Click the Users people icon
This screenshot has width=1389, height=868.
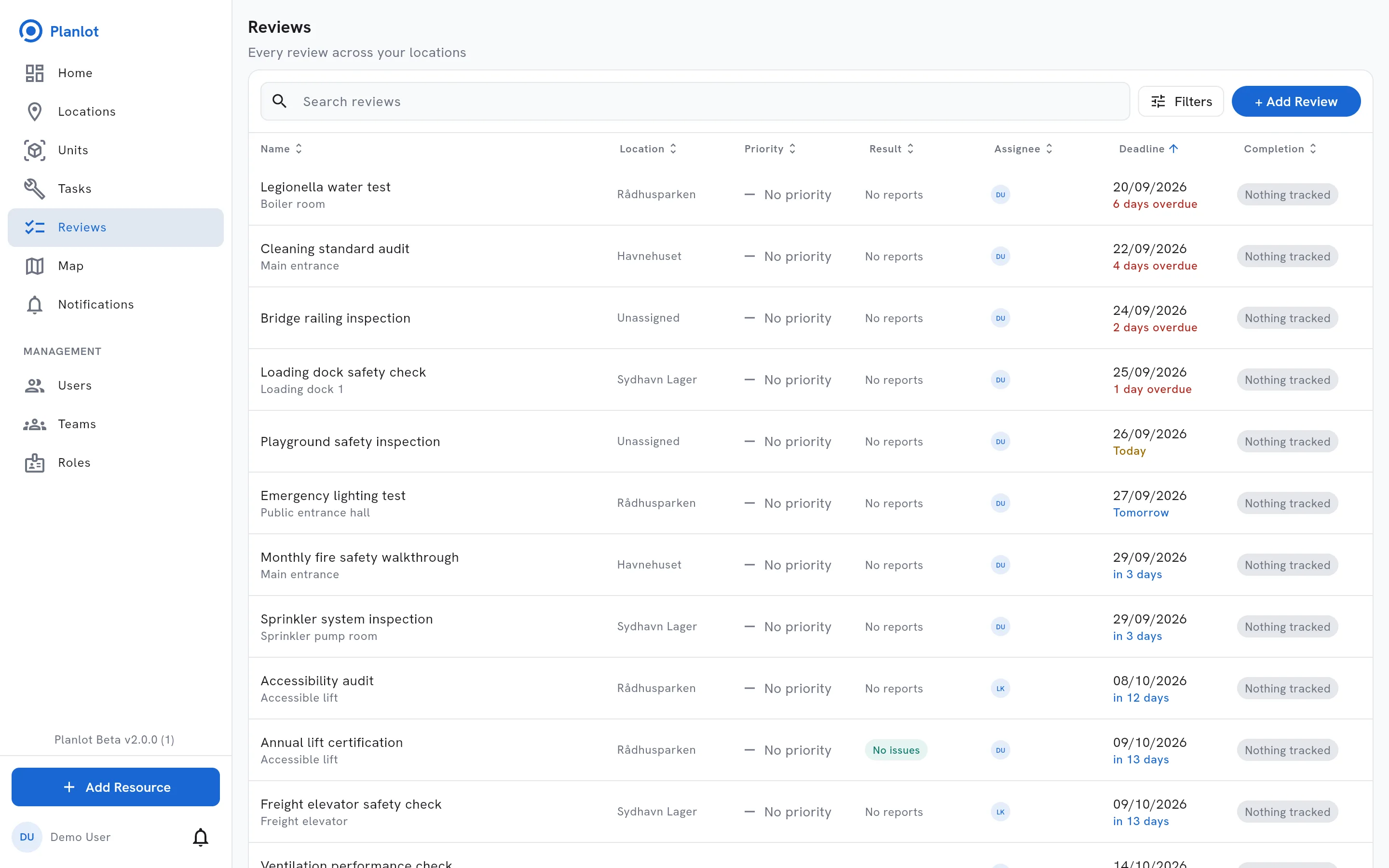coord(34,385)
